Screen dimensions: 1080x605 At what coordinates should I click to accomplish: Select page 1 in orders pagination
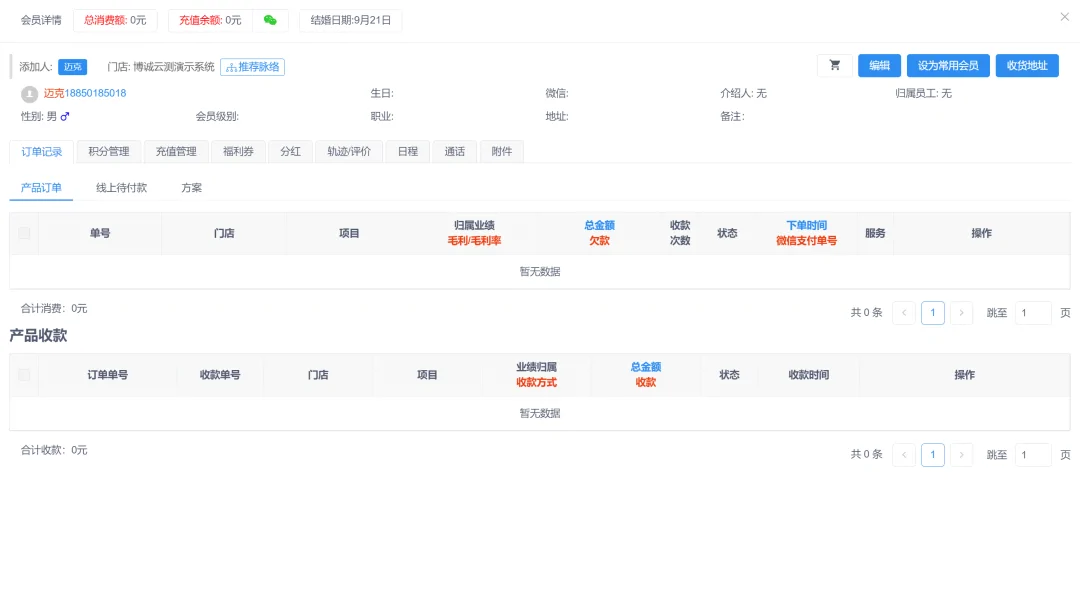[x=933, y=313]
